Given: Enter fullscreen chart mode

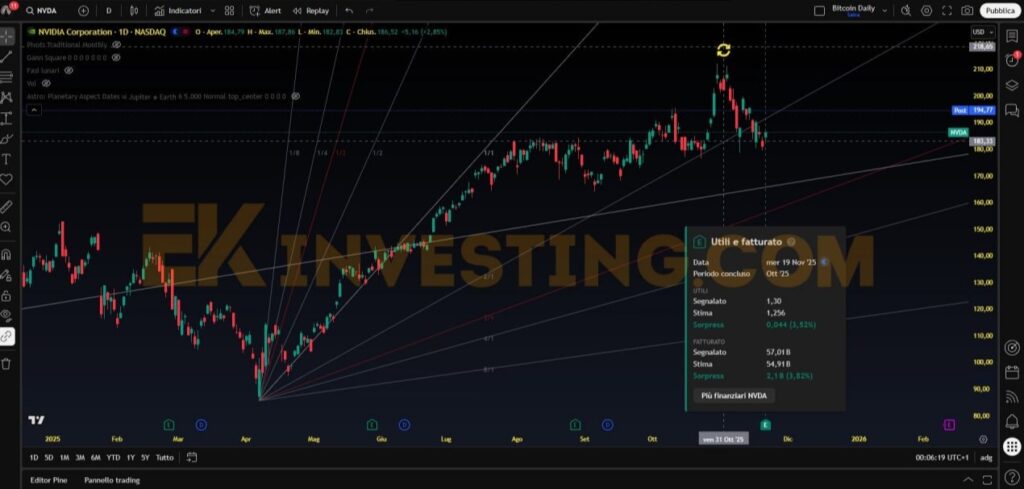Looking at the screenshot, I should (x=946, y=10).
